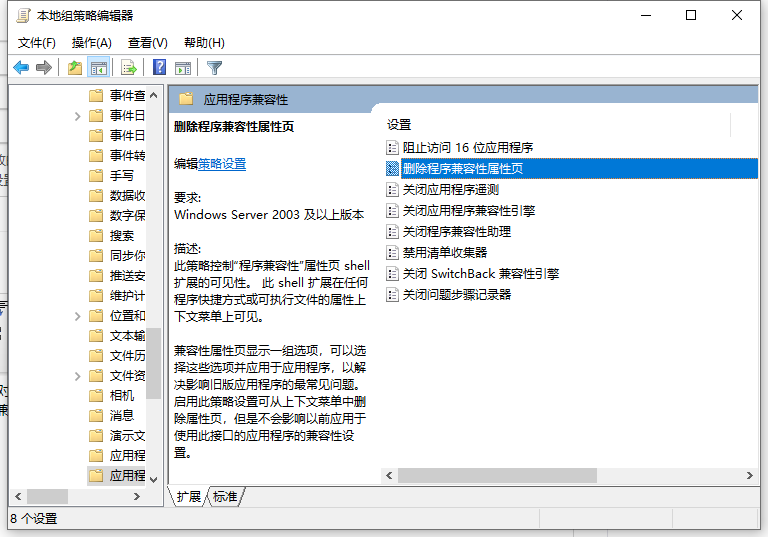Toggle the show/hide console tree icon
768x537 pixels.
[99, 68]
